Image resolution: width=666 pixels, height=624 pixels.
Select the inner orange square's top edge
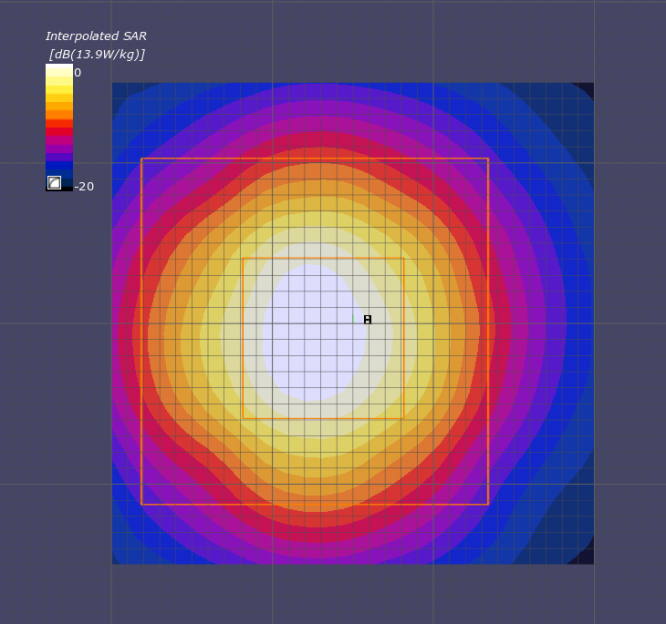coord(323,258)
